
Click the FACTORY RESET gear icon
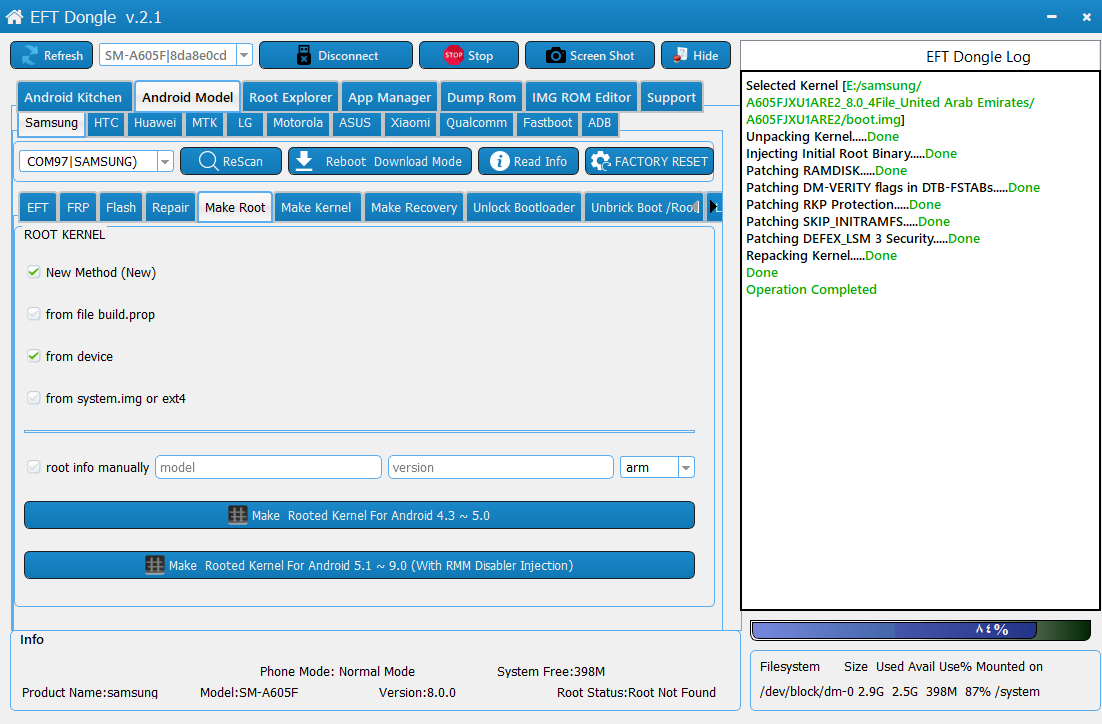(600, 161)
